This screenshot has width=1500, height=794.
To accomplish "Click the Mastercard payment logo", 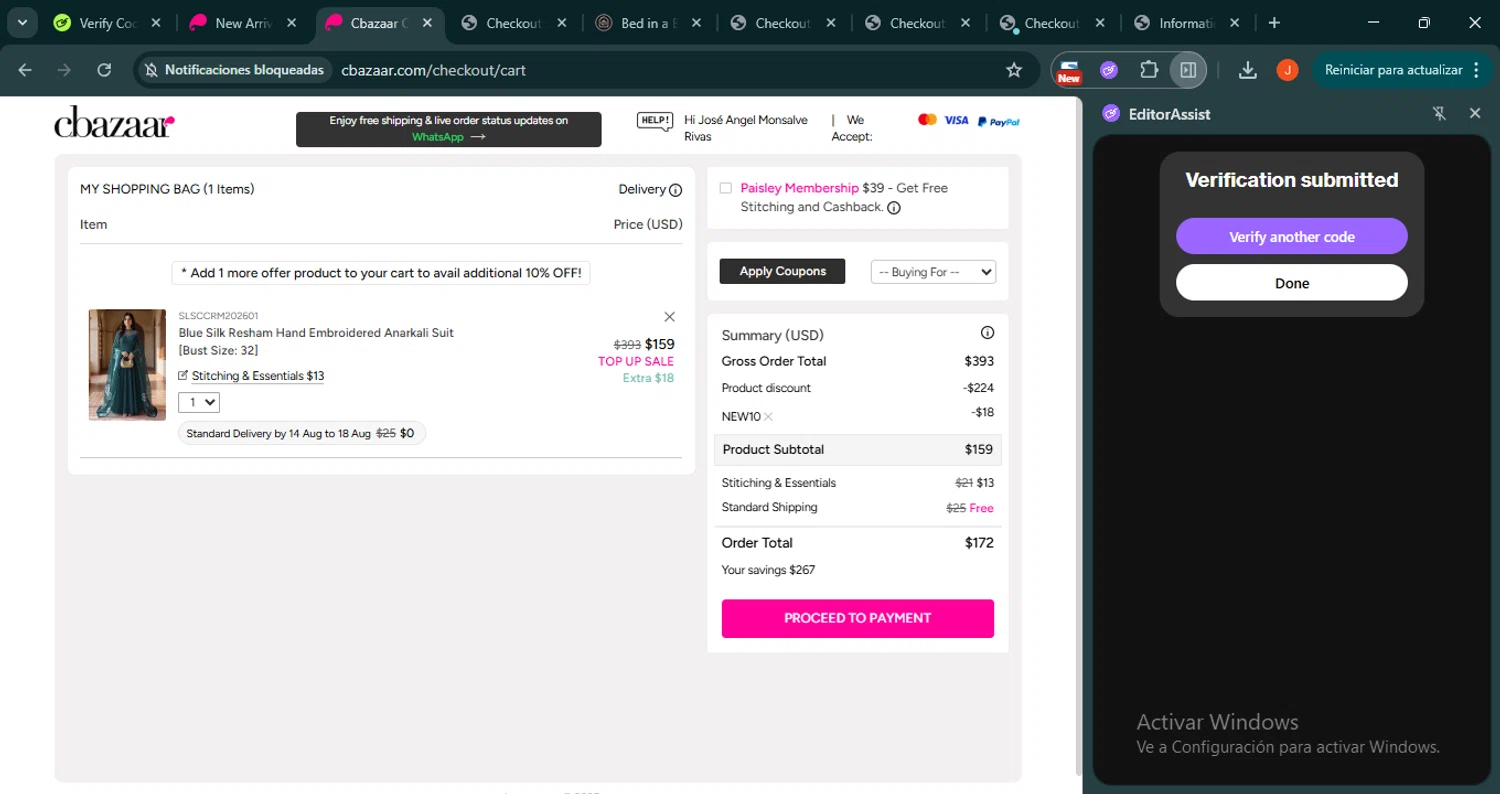I will (927, 120).
